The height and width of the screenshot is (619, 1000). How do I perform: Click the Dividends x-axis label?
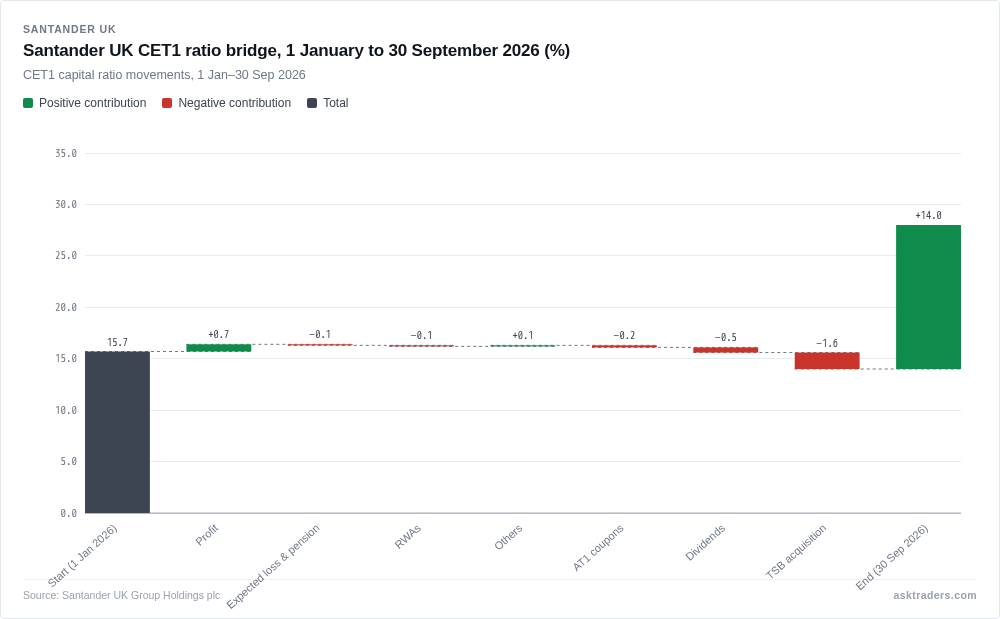(705, 543)
